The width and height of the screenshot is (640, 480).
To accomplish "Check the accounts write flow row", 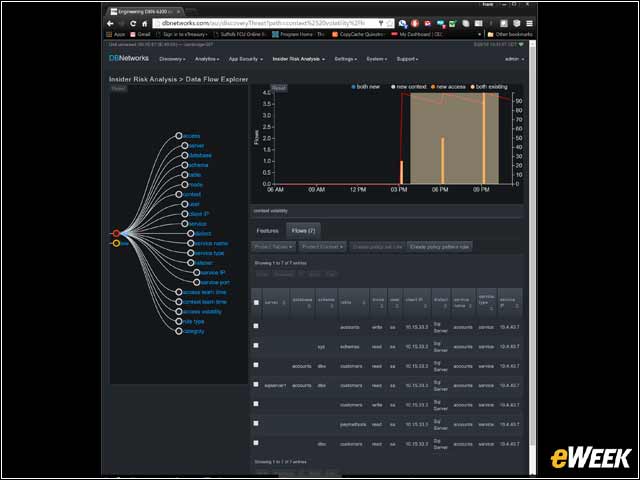I will [256, 326].
